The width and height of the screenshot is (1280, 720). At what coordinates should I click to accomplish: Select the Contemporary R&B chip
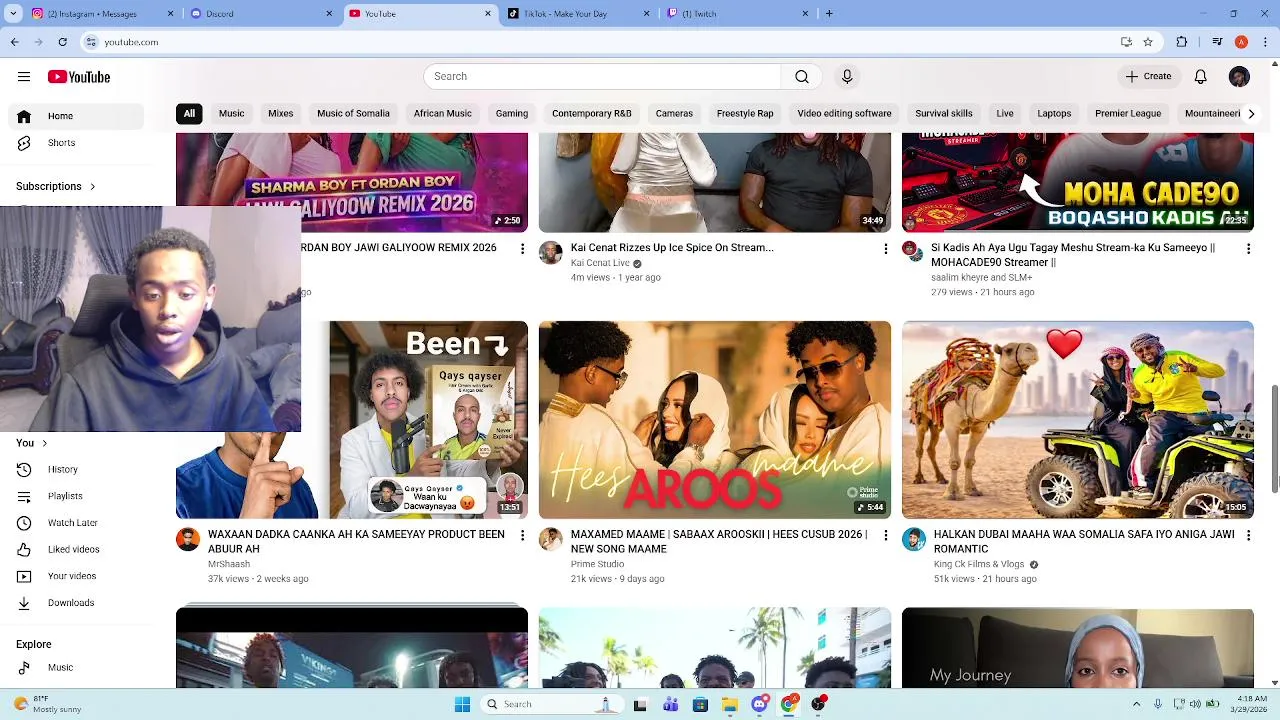tap(592, 113)
